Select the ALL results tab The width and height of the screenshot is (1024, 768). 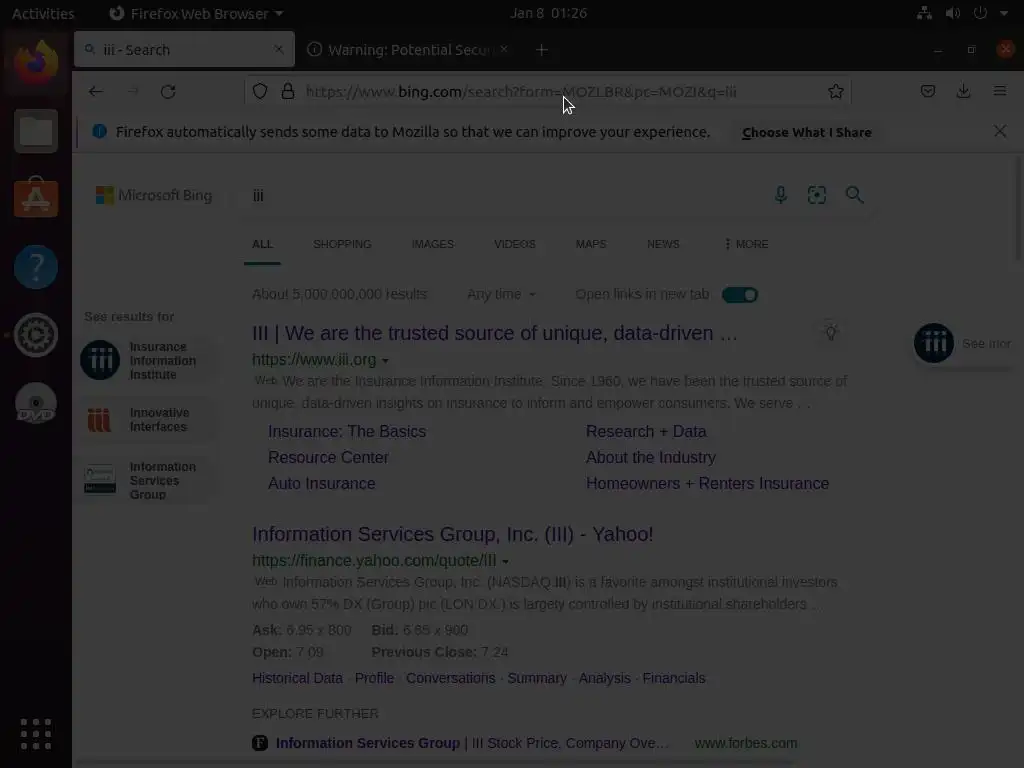[262, 244]
